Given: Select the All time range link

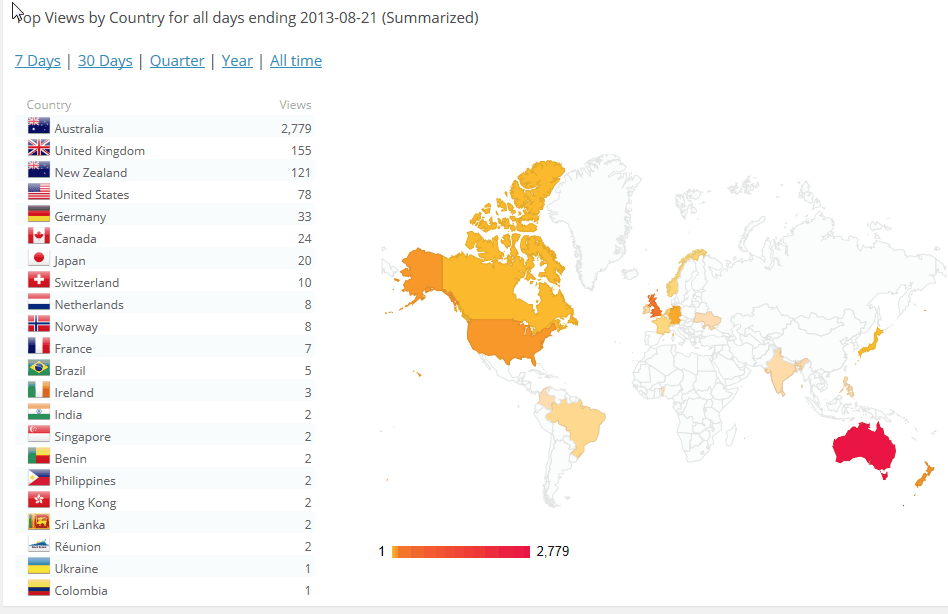Looking at the screenshot, I should coord(296,61).
